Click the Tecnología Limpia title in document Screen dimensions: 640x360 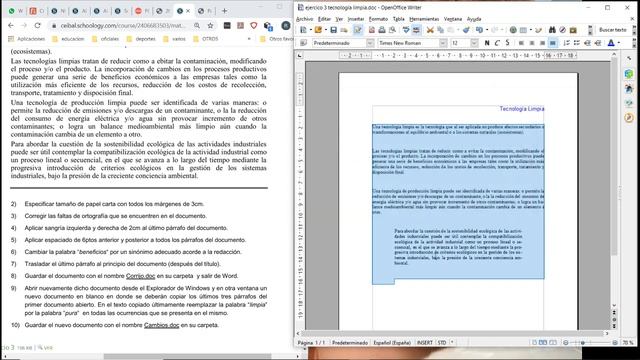(522, 109)
